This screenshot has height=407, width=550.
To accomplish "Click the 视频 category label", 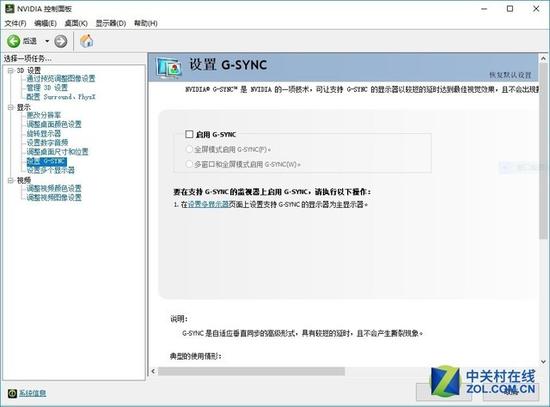I will pos(24,180).
